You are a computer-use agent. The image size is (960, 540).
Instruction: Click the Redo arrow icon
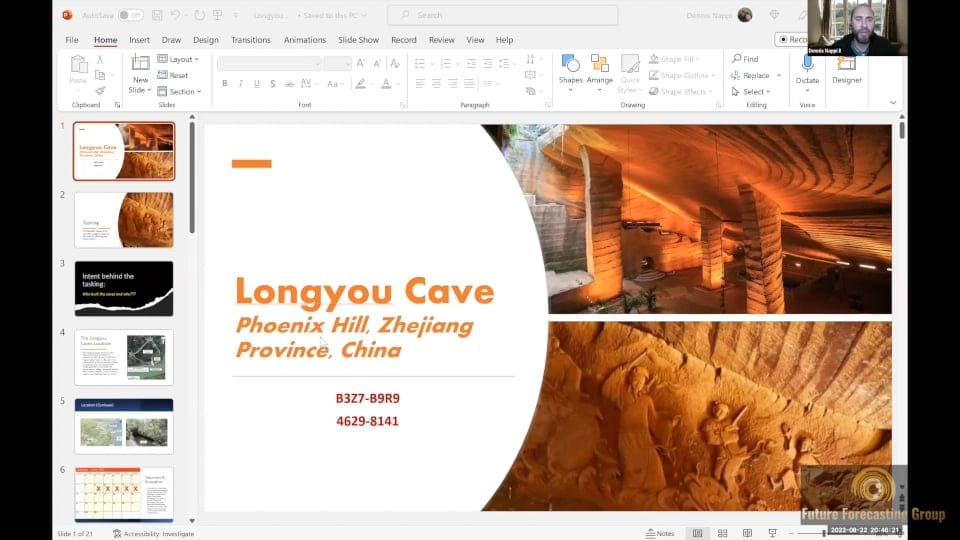tap(199, 15)
